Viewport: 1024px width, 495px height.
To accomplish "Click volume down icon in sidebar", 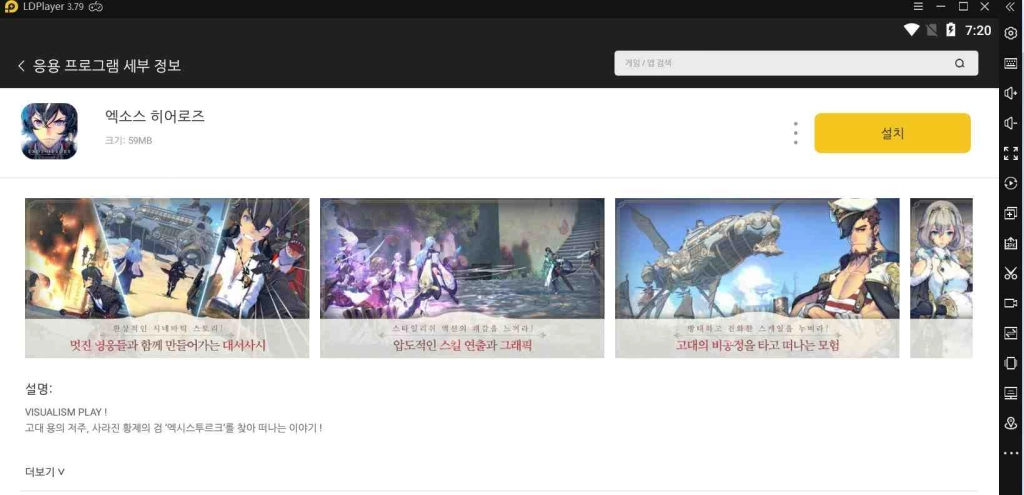I will click(x=1010, y=123).
